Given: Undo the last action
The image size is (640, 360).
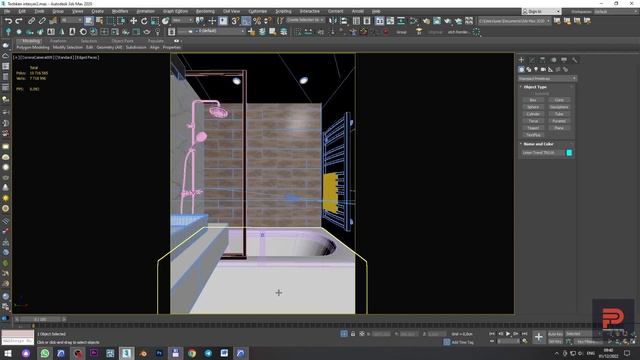Looking at the screenshot, I should (x=8, y=20).
